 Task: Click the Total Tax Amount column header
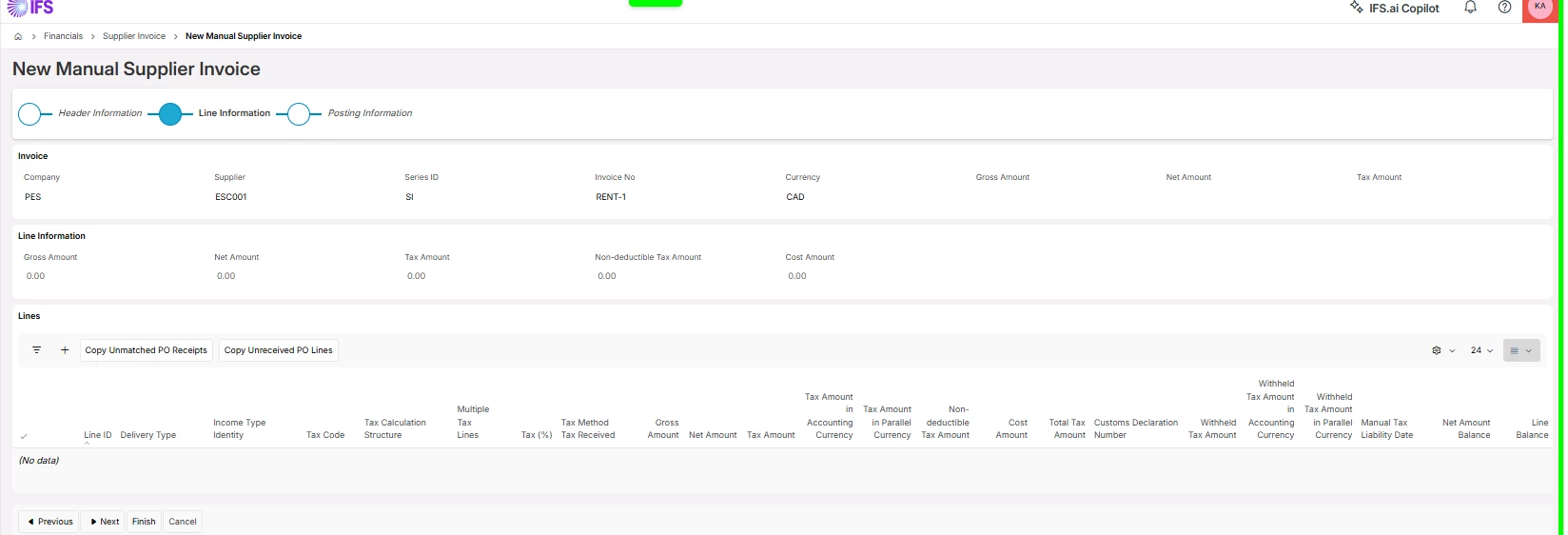tap(1067, 428)
